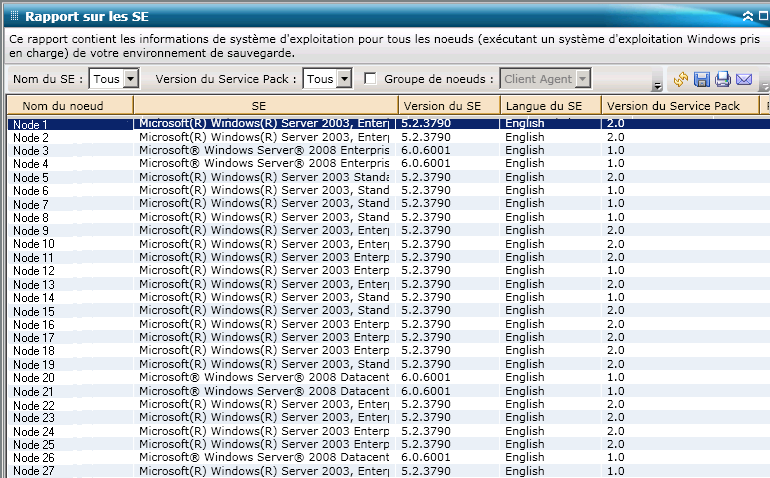Select the Node 18 row
This screenshot has height=478, width=770.
(388, 351)
